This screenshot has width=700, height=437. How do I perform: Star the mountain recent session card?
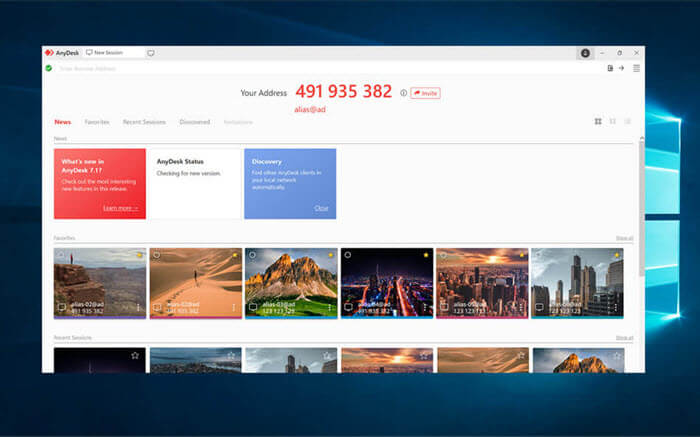click(x=617, y=355)
